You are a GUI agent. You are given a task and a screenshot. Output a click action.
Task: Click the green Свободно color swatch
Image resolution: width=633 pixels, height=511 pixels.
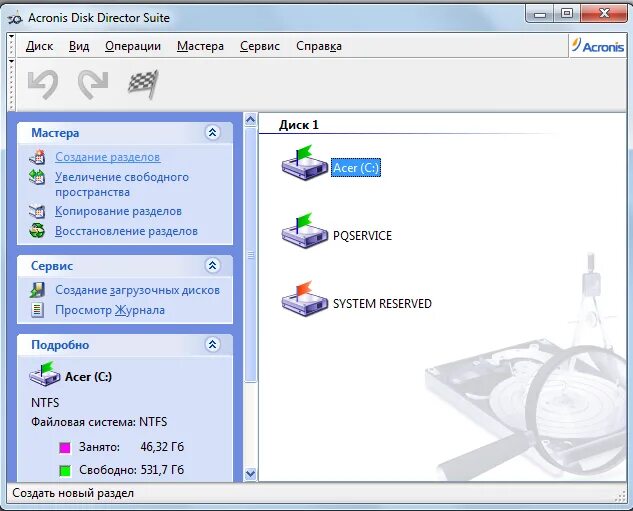point(65,471)
